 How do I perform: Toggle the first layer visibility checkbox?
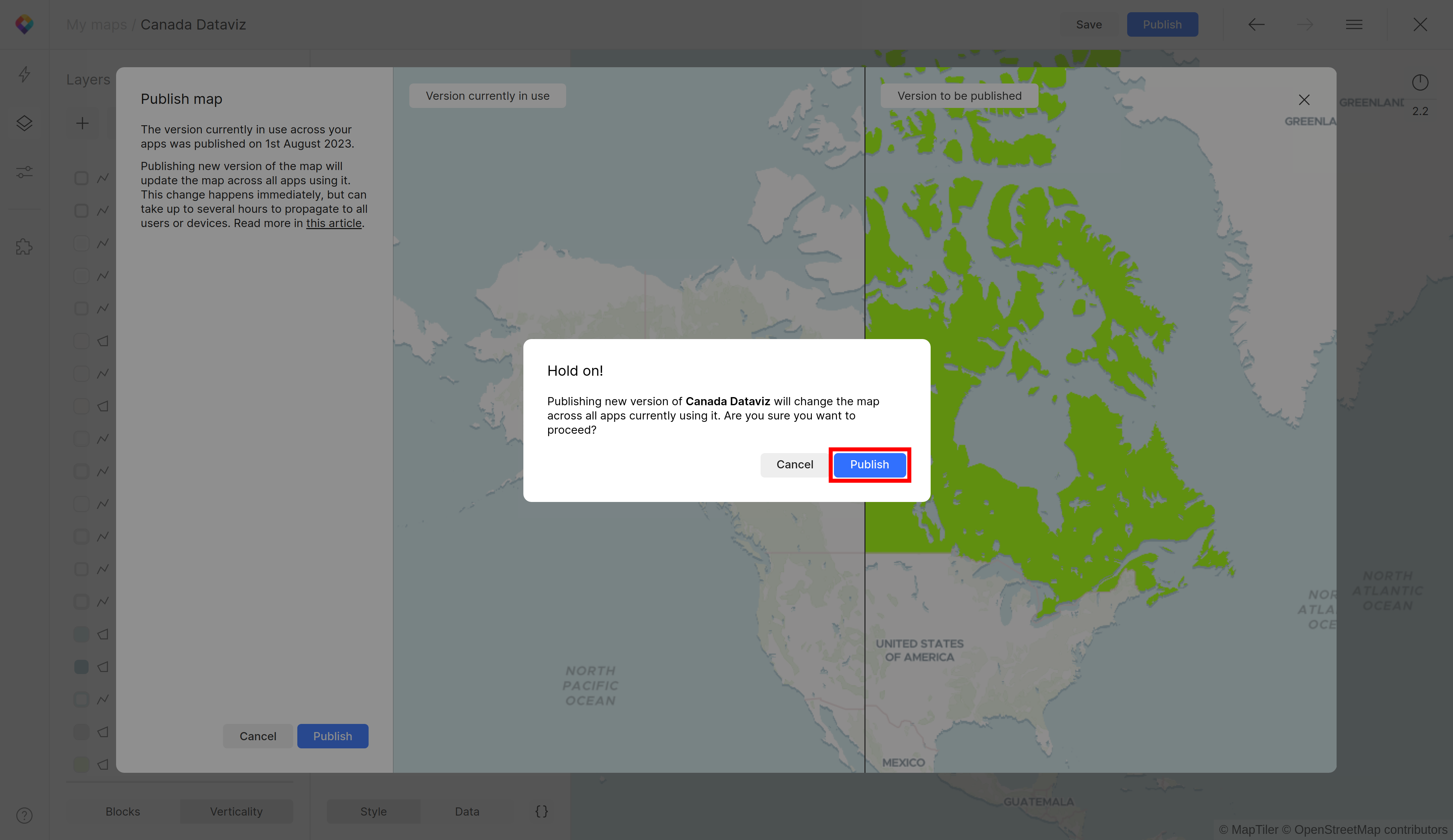click(x=81, y=178)
